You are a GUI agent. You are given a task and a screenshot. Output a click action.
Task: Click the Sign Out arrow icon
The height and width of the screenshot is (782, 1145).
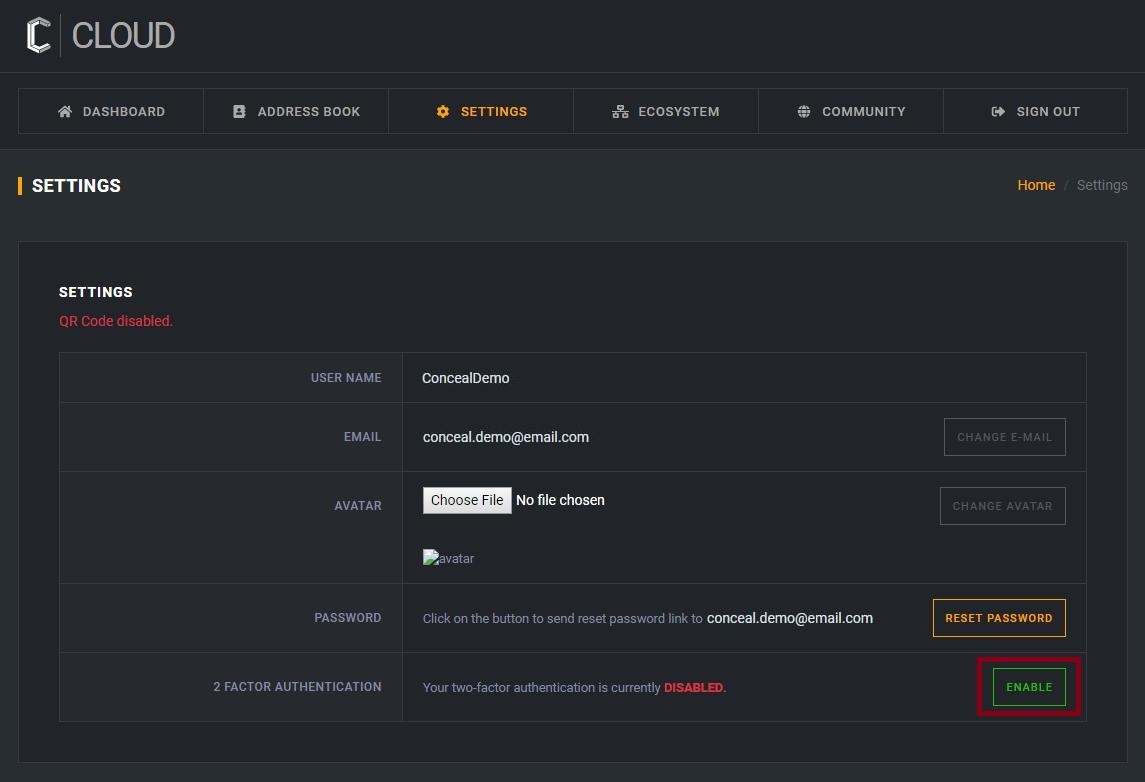click(x=998, y=112)
